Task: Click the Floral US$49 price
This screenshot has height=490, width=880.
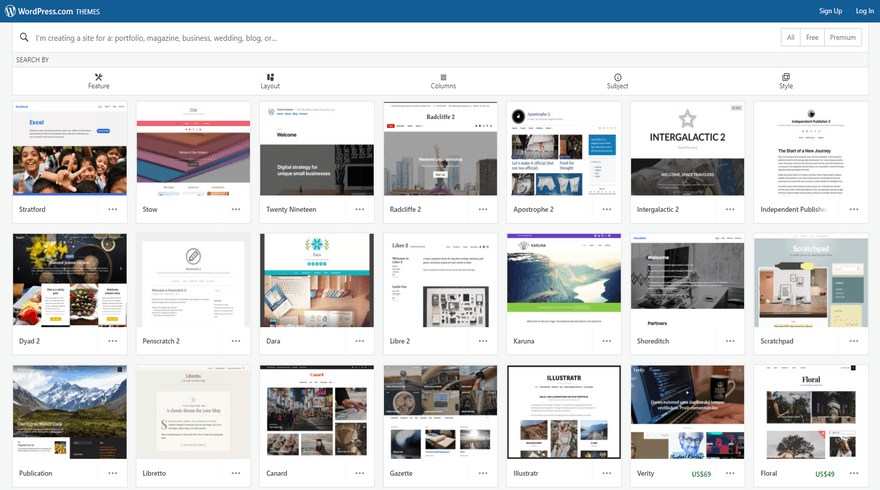Action: coord(824,474)
